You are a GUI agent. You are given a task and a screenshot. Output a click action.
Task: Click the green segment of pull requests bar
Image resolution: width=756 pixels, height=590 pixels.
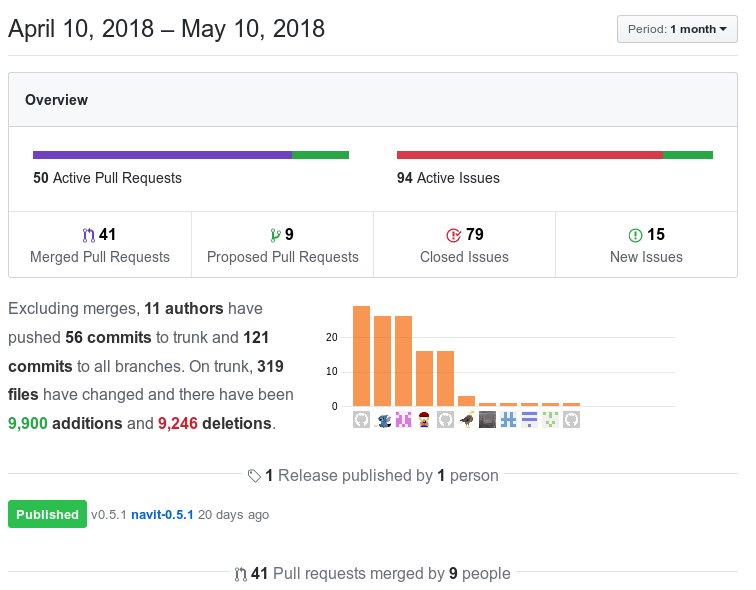[321, 155]
